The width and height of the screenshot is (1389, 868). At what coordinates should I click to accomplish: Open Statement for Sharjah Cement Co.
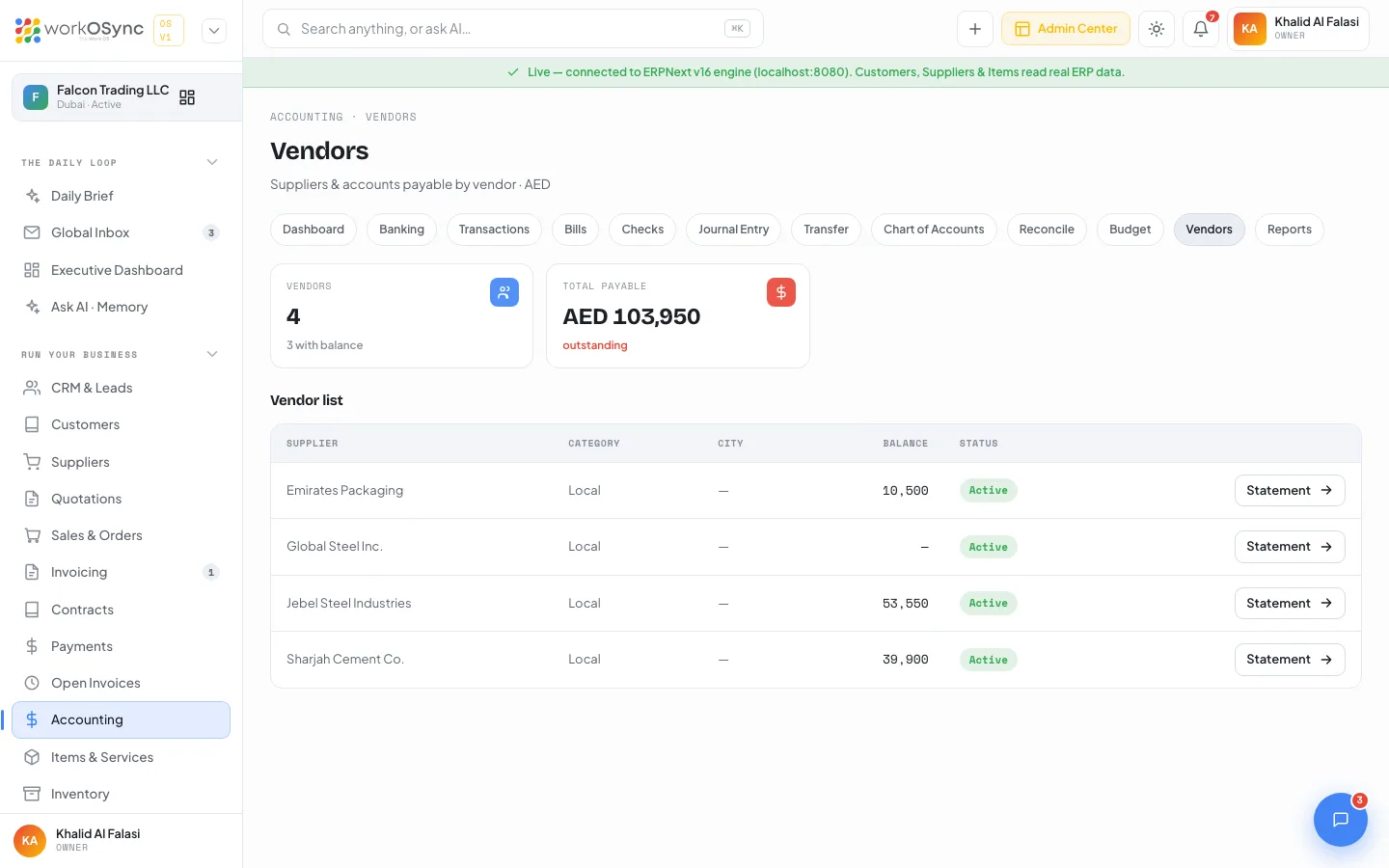tap(1290, 660)
